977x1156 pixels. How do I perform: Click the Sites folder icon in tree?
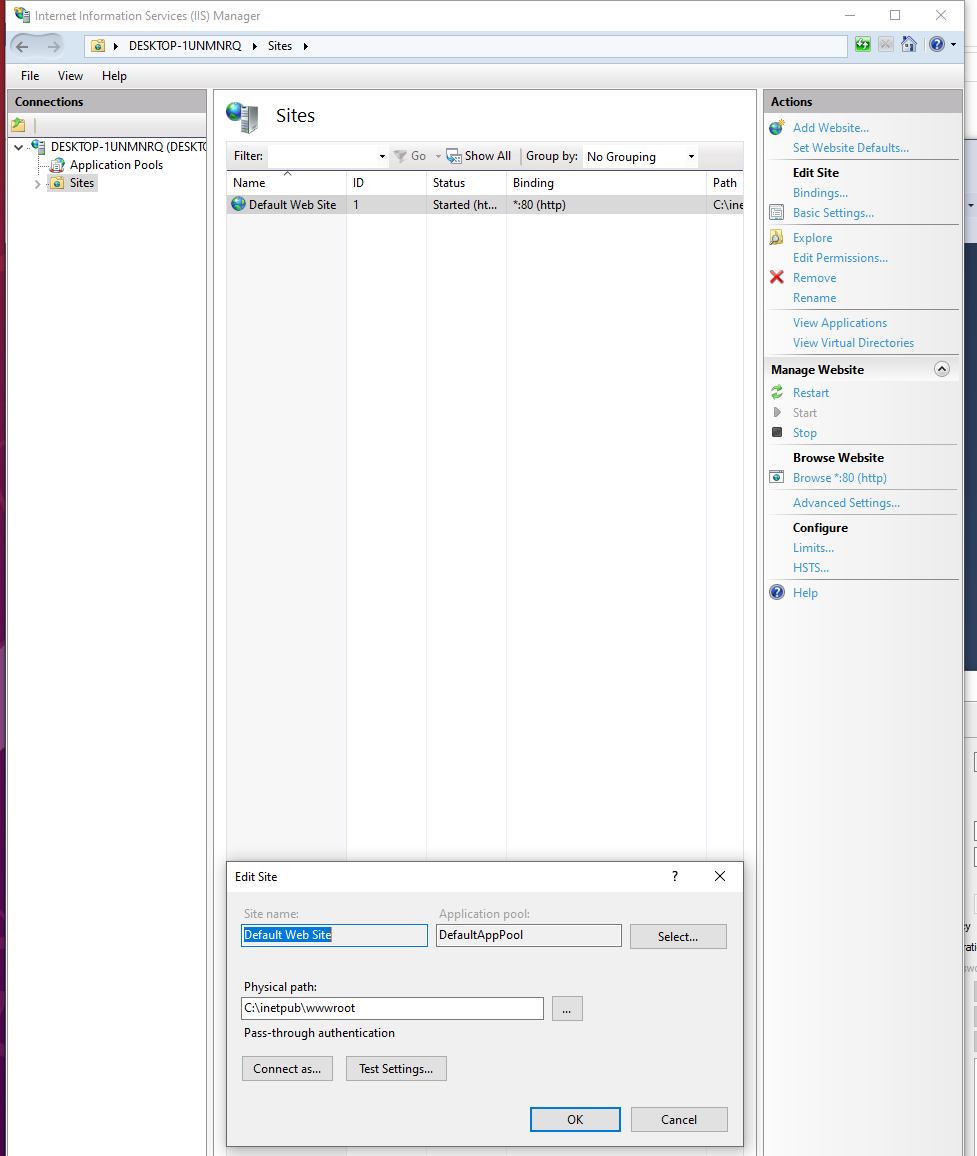click(x=57, y=183)
